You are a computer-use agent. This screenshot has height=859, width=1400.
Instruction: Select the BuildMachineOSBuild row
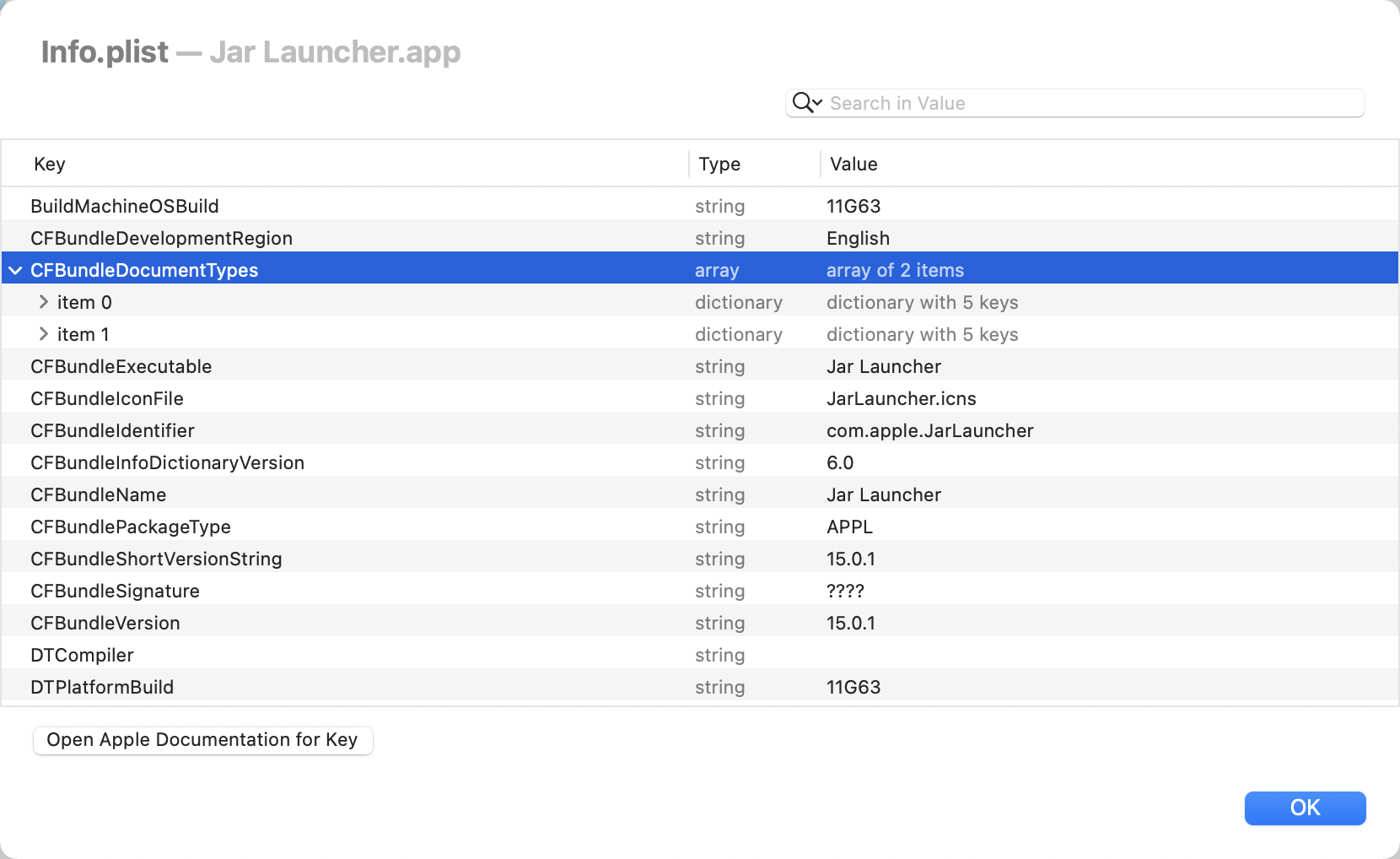pyautogui.click(x=125, y=207)
